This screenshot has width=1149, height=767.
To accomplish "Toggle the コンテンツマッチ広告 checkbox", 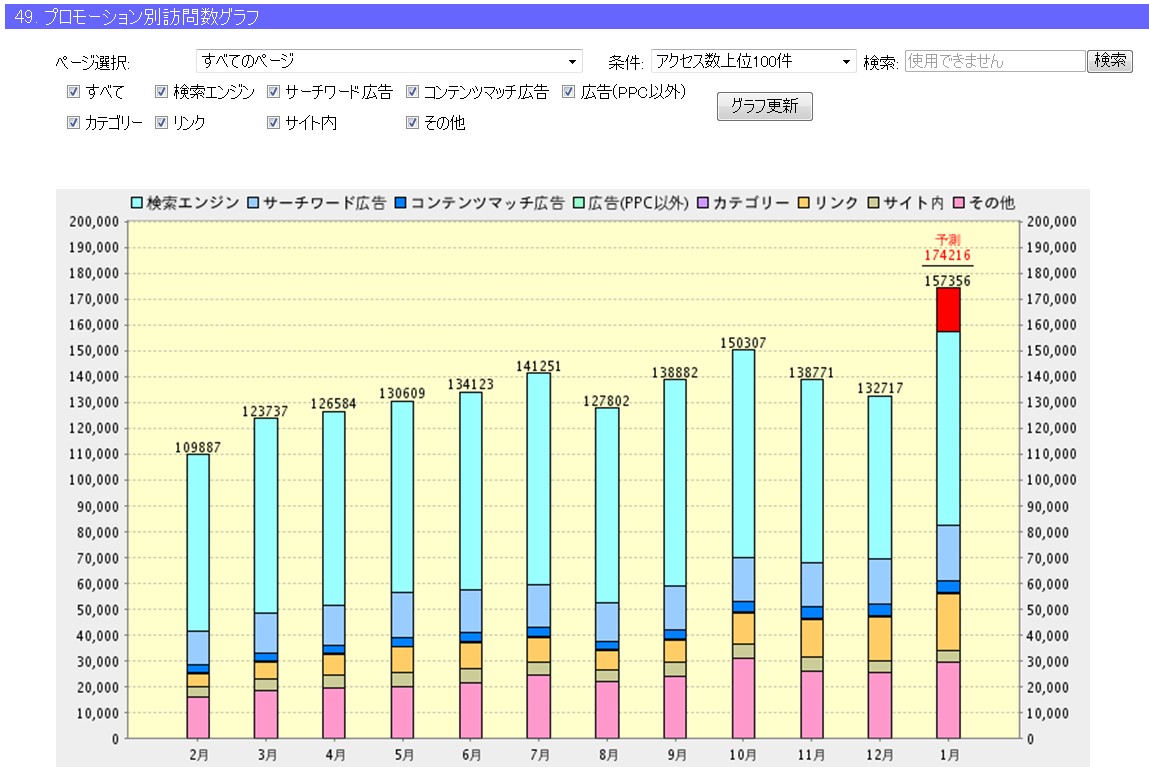I will coord(413,92).
